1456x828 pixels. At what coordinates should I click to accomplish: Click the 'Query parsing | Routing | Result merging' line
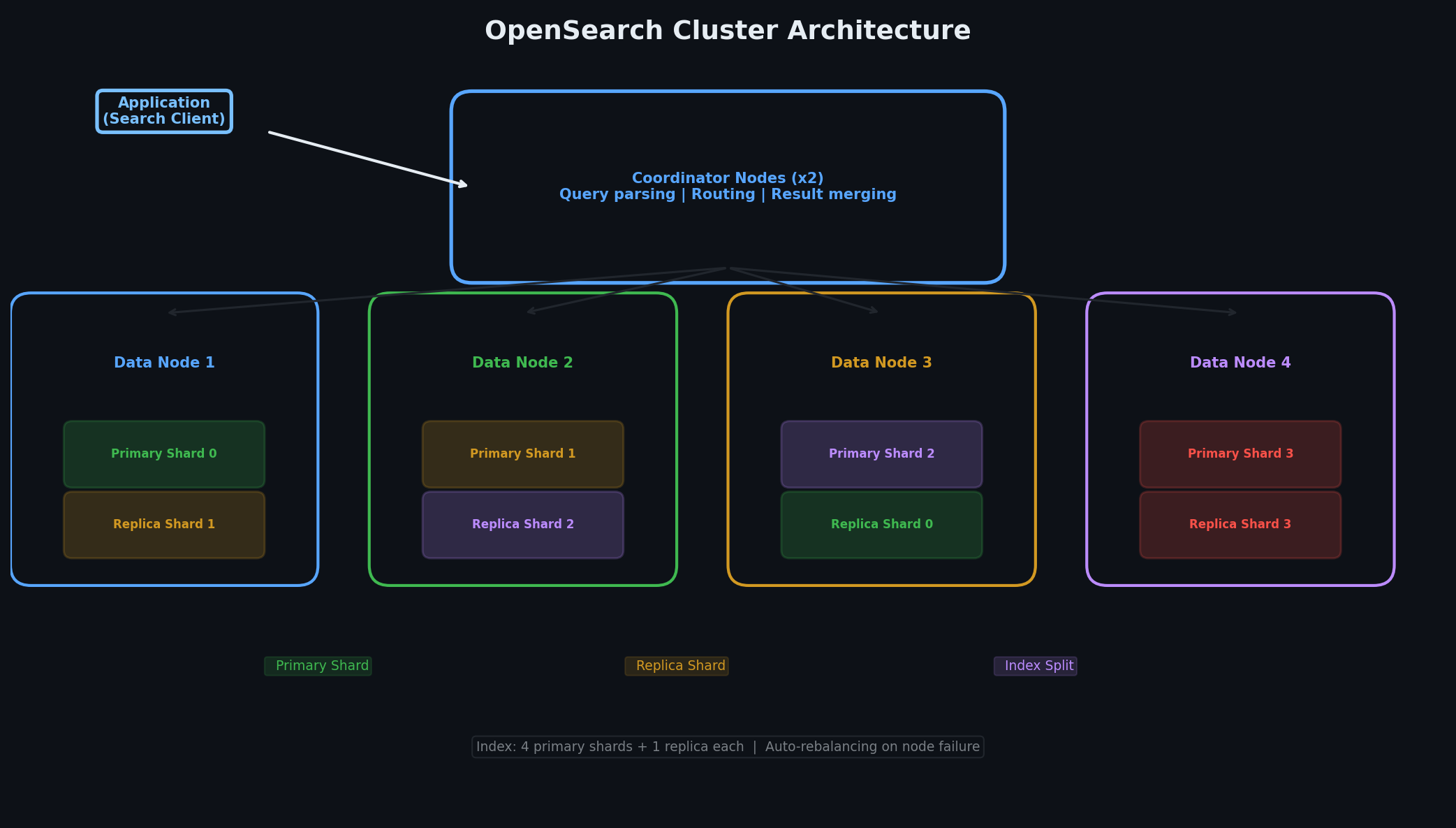click(728, 195)
